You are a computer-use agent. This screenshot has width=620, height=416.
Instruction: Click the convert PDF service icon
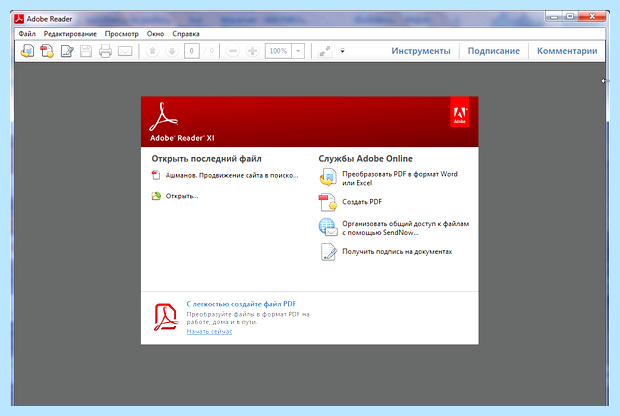(x=328, y=177)
